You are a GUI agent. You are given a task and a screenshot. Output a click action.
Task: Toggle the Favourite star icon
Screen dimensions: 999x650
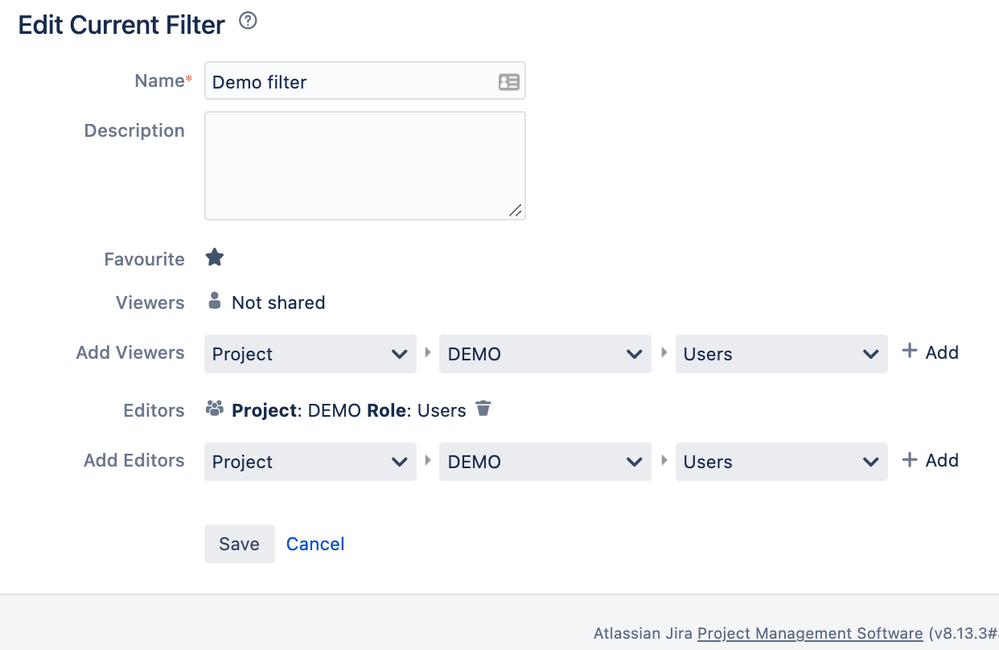click(215, 257)
